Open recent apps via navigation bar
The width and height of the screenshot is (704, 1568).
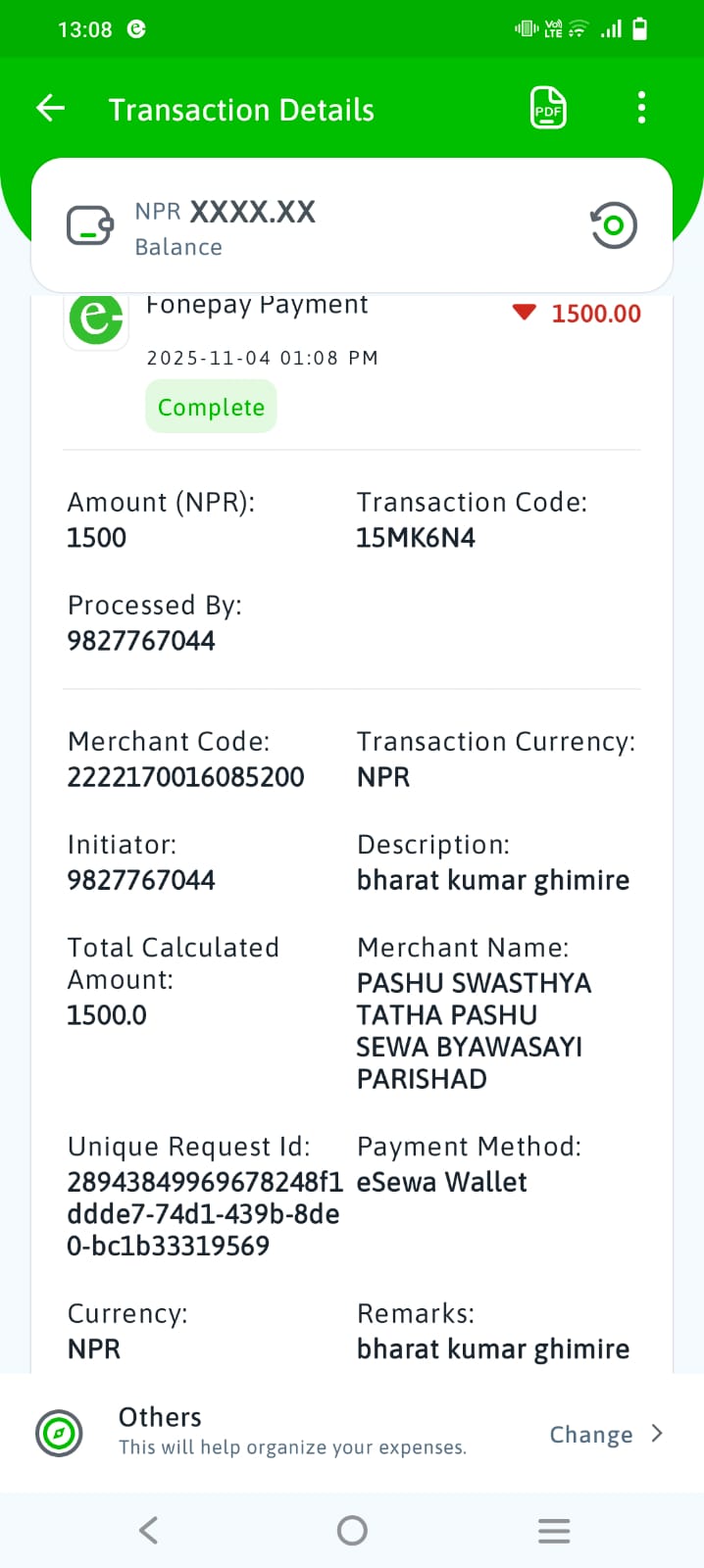(x=554, y=1530)
